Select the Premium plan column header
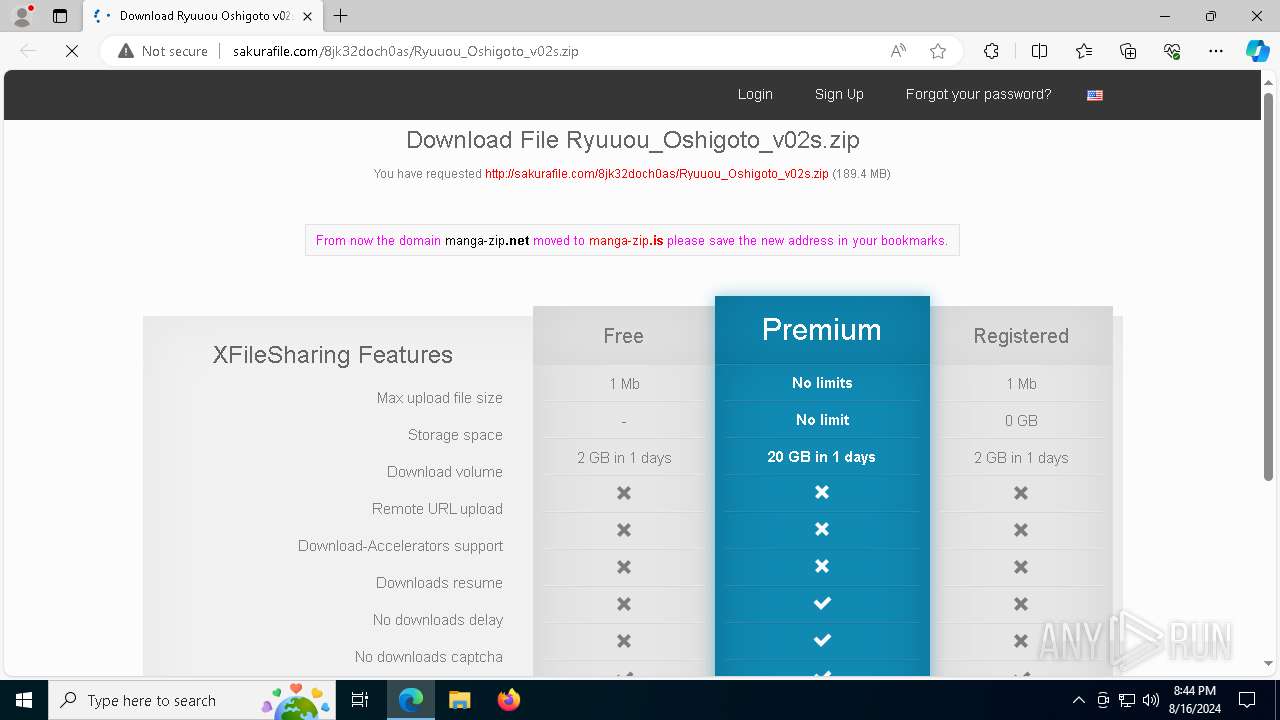 pos(822,330)
